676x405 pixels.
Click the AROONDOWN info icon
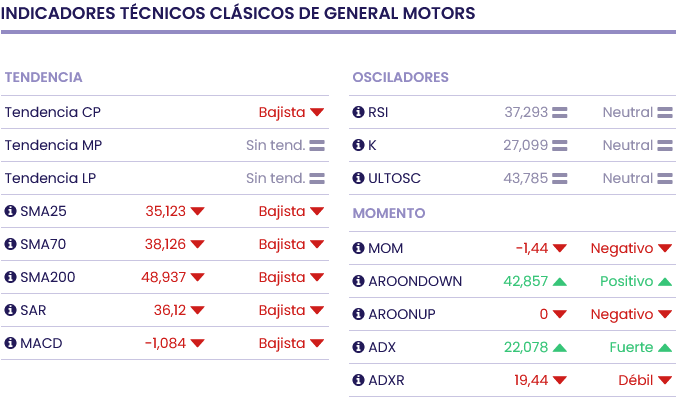coord(359,281)
